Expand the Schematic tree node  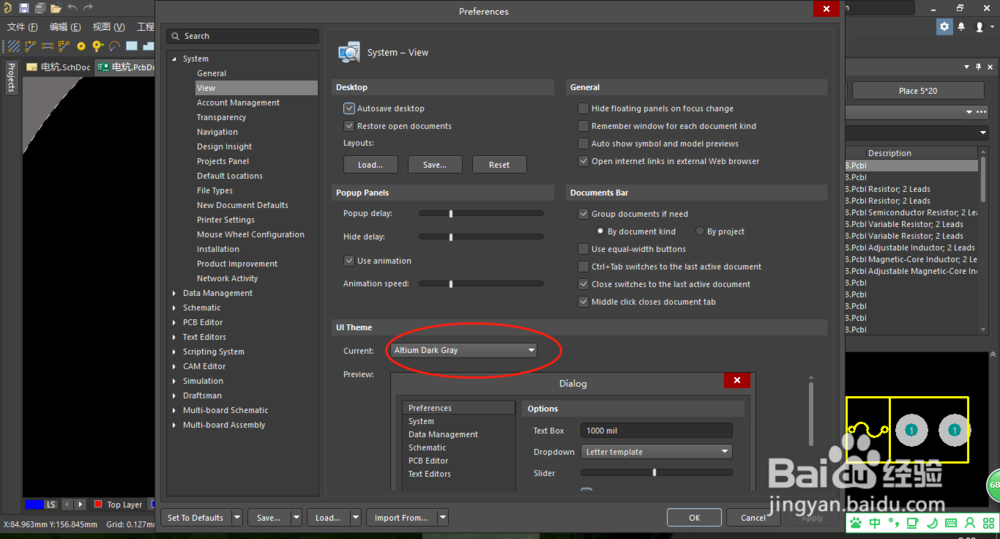[174, 308]
